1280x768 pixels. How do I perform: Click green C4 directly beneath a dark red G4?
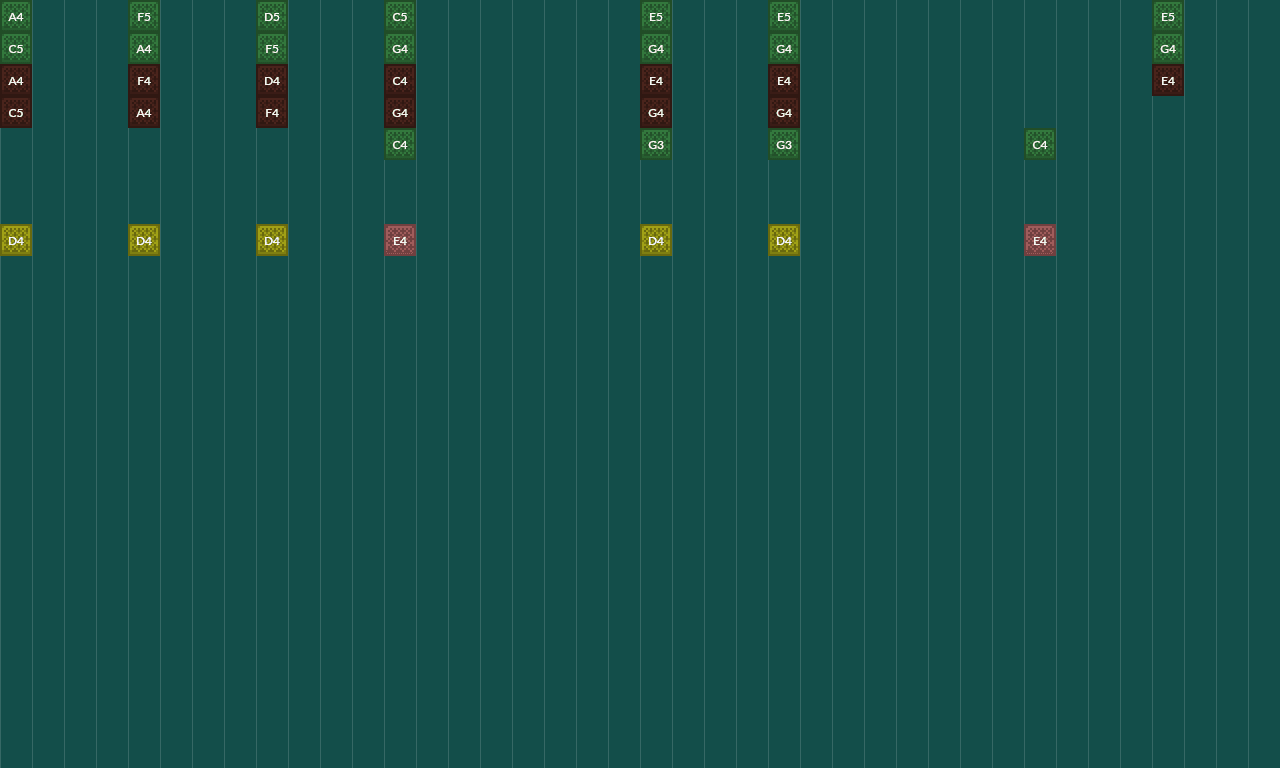coord(400,144)
